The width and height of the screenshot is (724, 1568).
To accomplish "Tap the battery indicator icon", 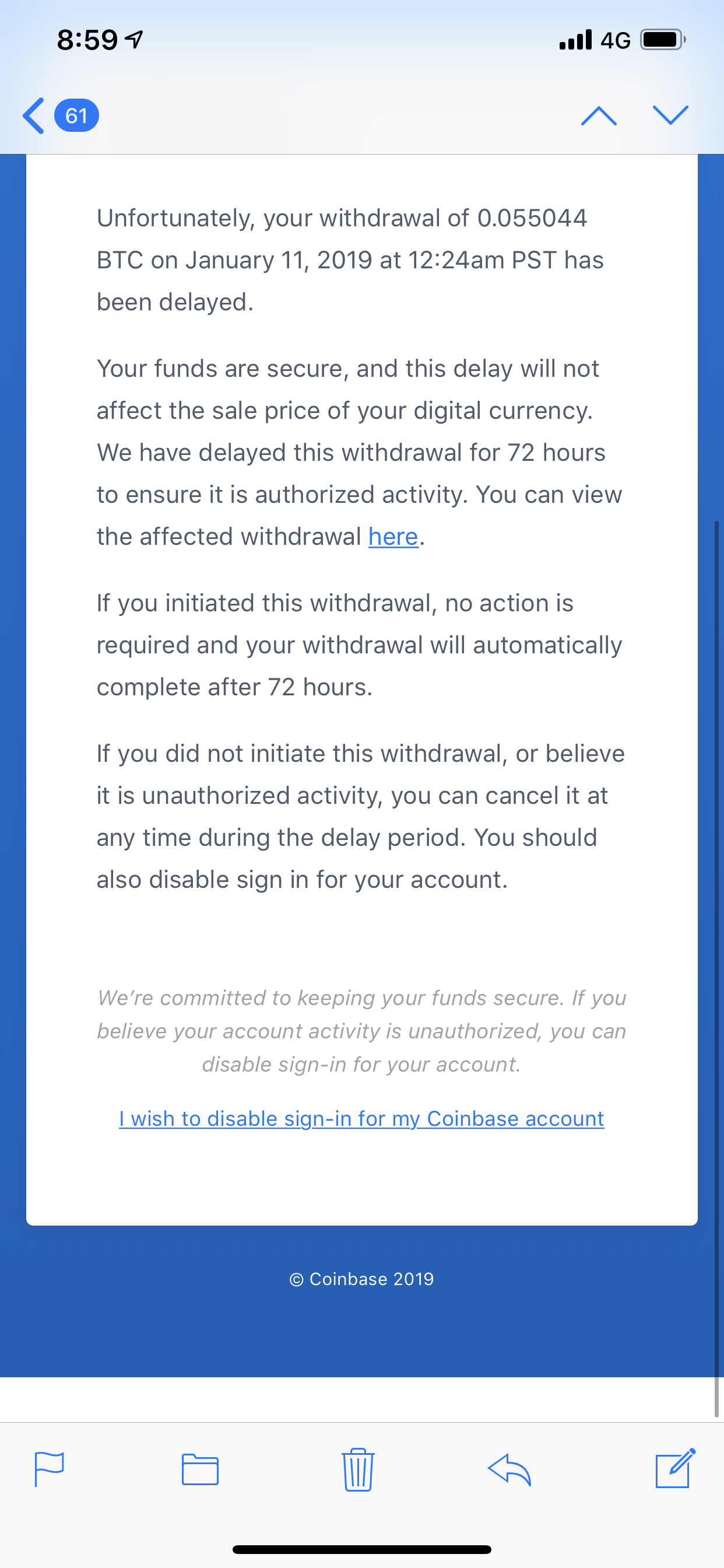I will tap(663, 40).
